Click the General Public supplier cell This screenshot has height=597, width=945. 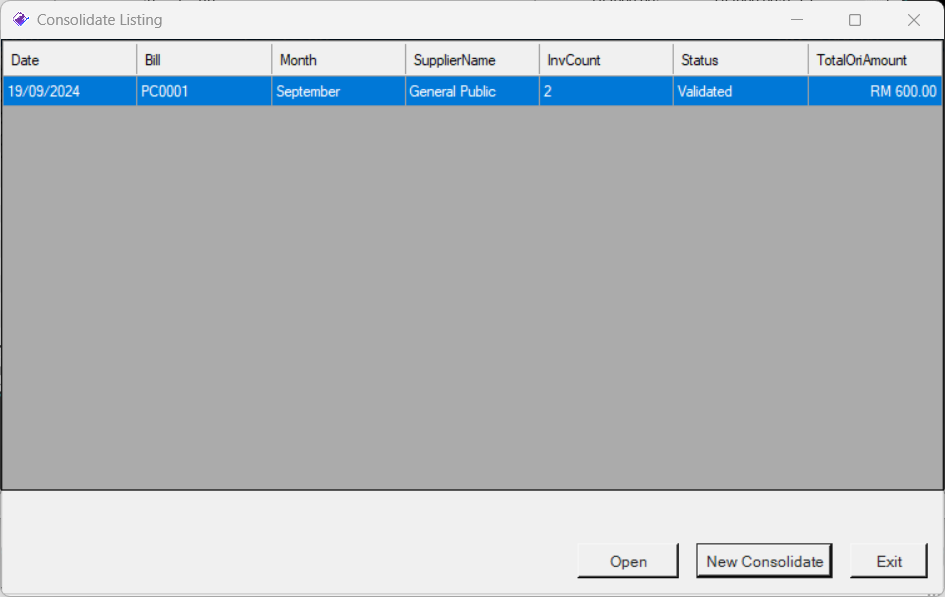[472, 91]
